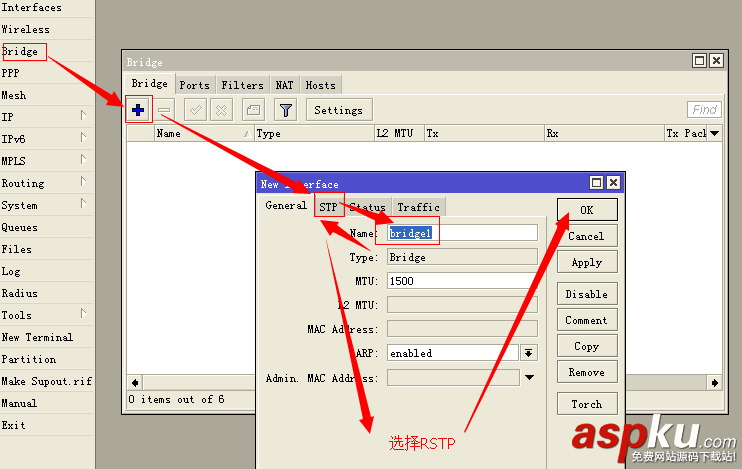
Task: Click Make Supout.rif in sidebar
Action: pos(46,381)
